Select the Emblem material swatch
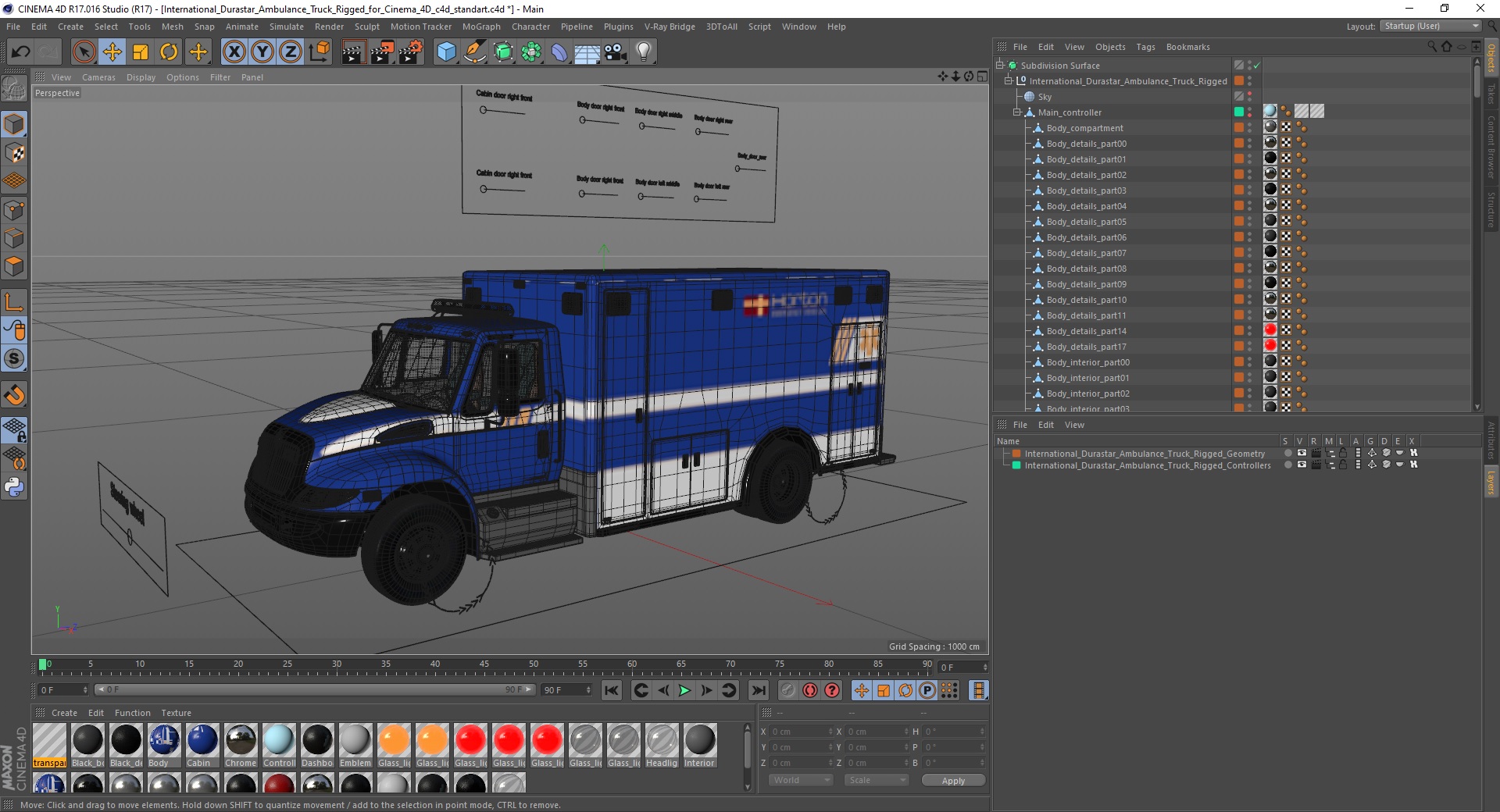The width and height of the screenshot is (1500, 812). [355, 746]
